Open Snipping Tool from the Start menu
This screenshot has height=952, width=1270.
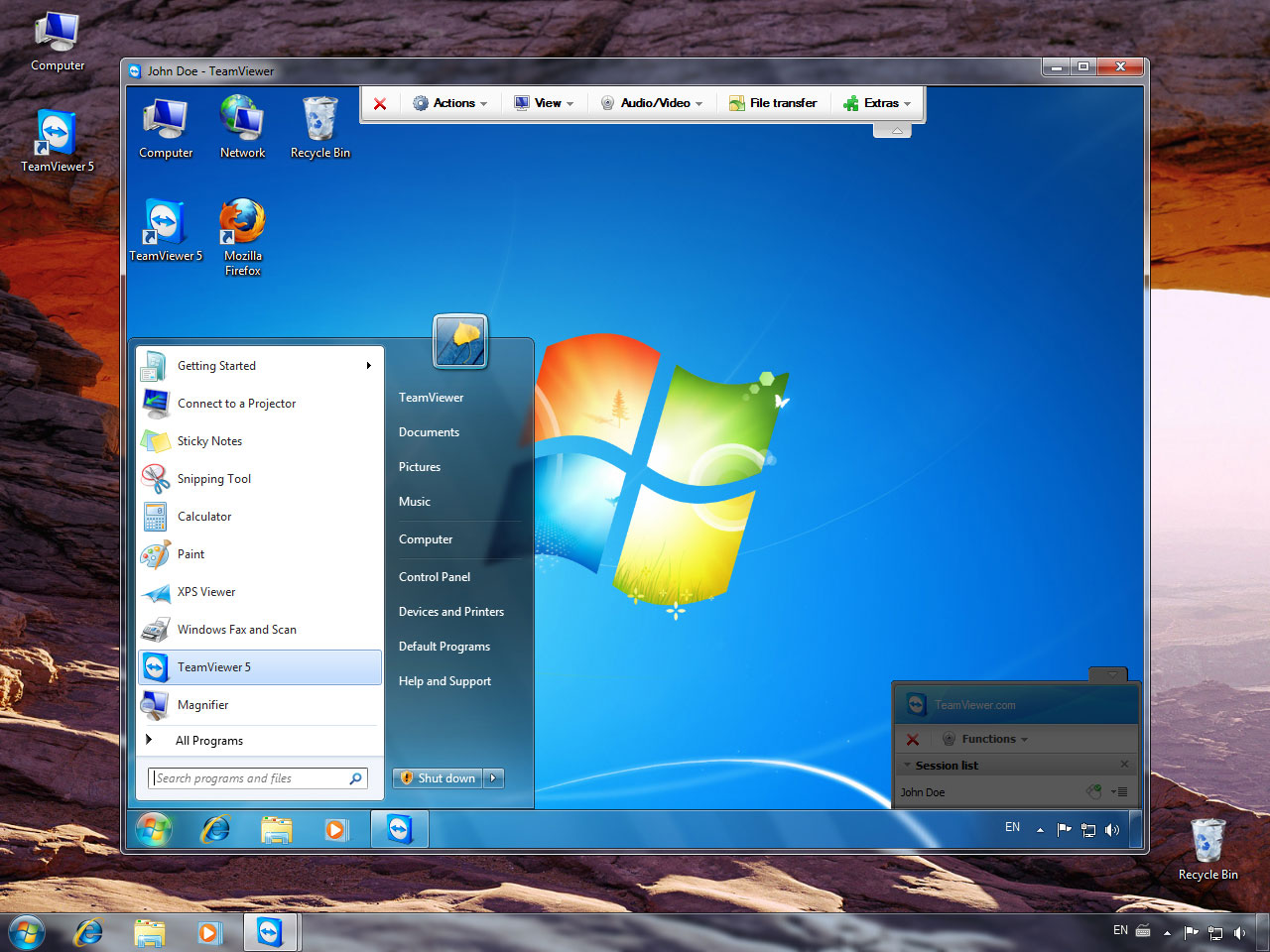[213, 479]
